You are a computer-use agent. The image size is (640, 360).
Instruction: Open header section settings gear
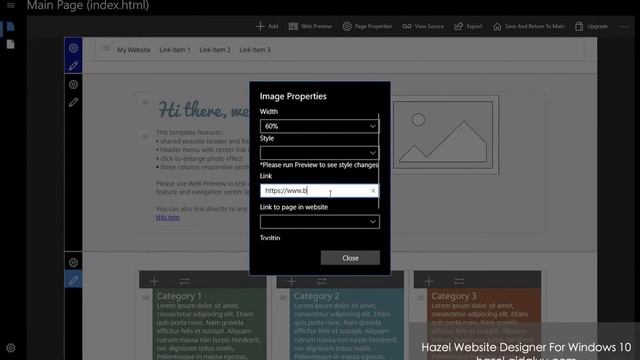click(x=73, y=48)
